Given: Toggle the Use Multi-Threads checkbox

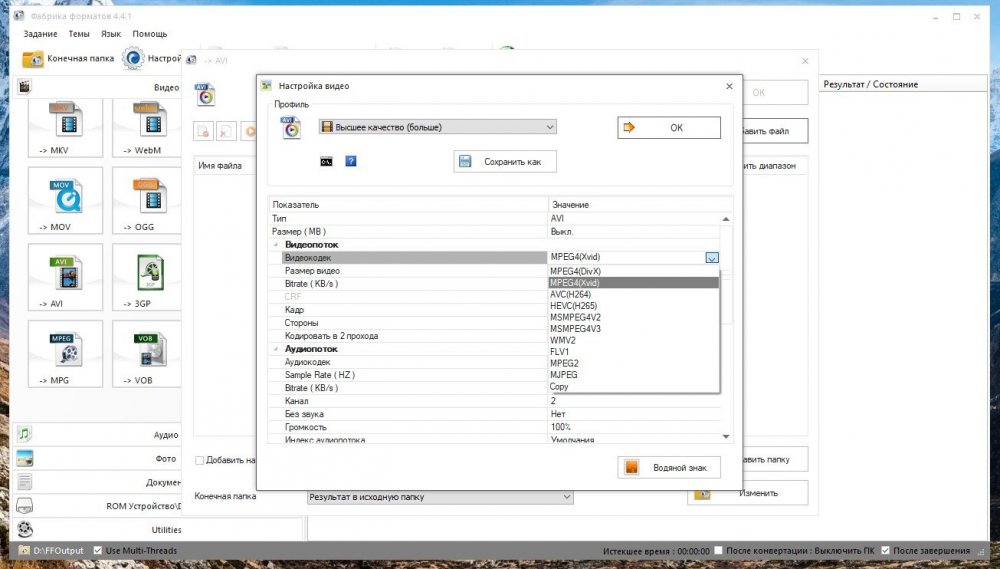Looking at the screenshot, I should click(98, 551).
